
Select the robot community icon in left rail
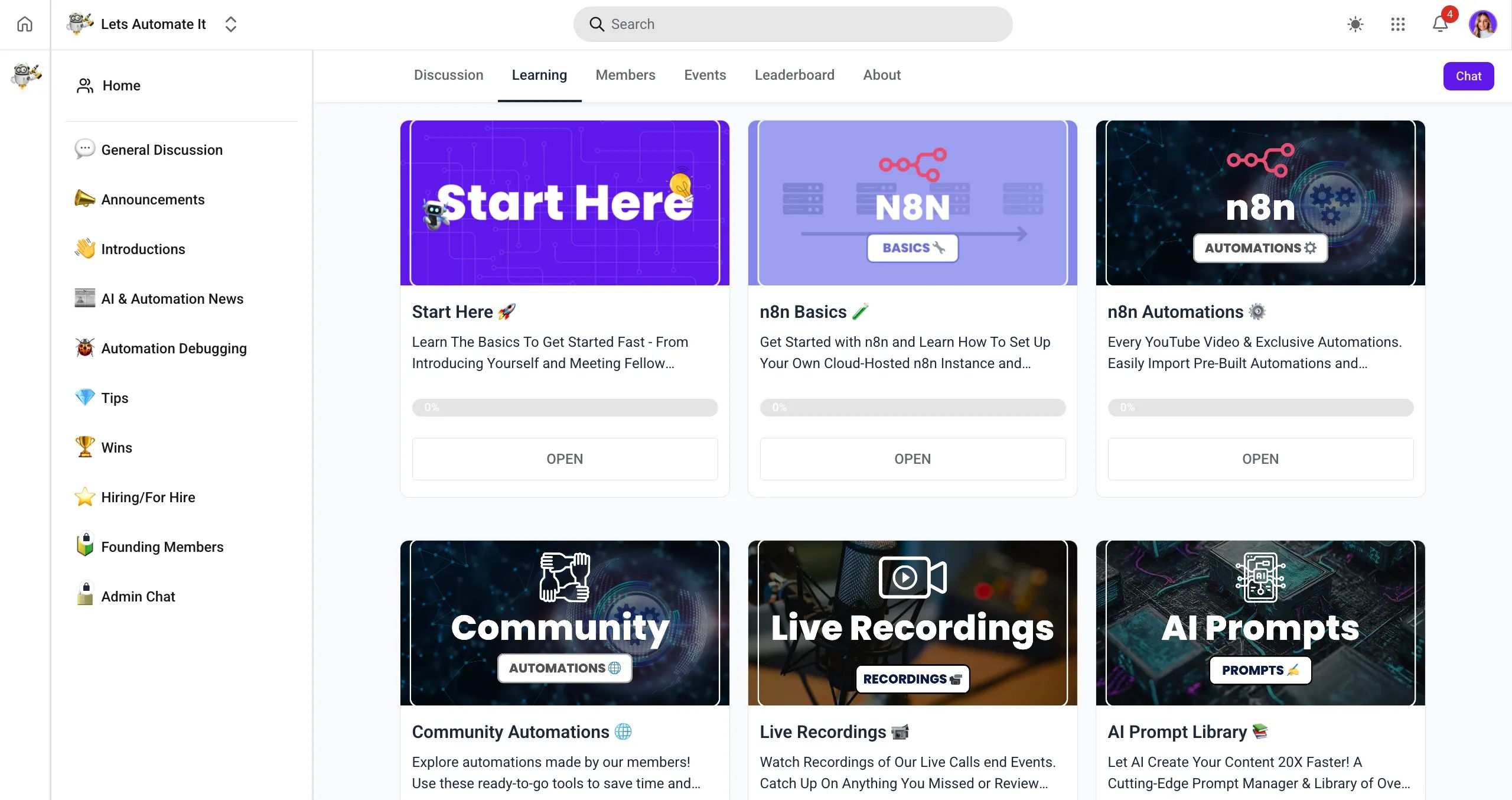pos(25,76)
